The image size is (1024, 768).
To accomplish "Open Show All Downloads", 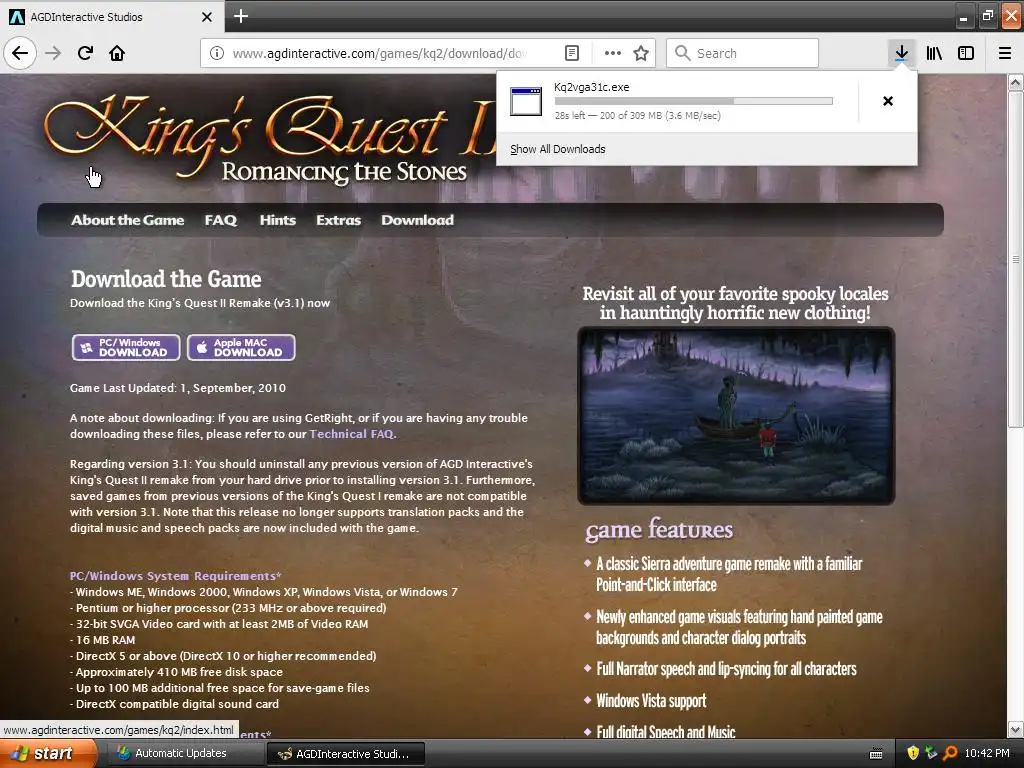I will coord(558,149).
